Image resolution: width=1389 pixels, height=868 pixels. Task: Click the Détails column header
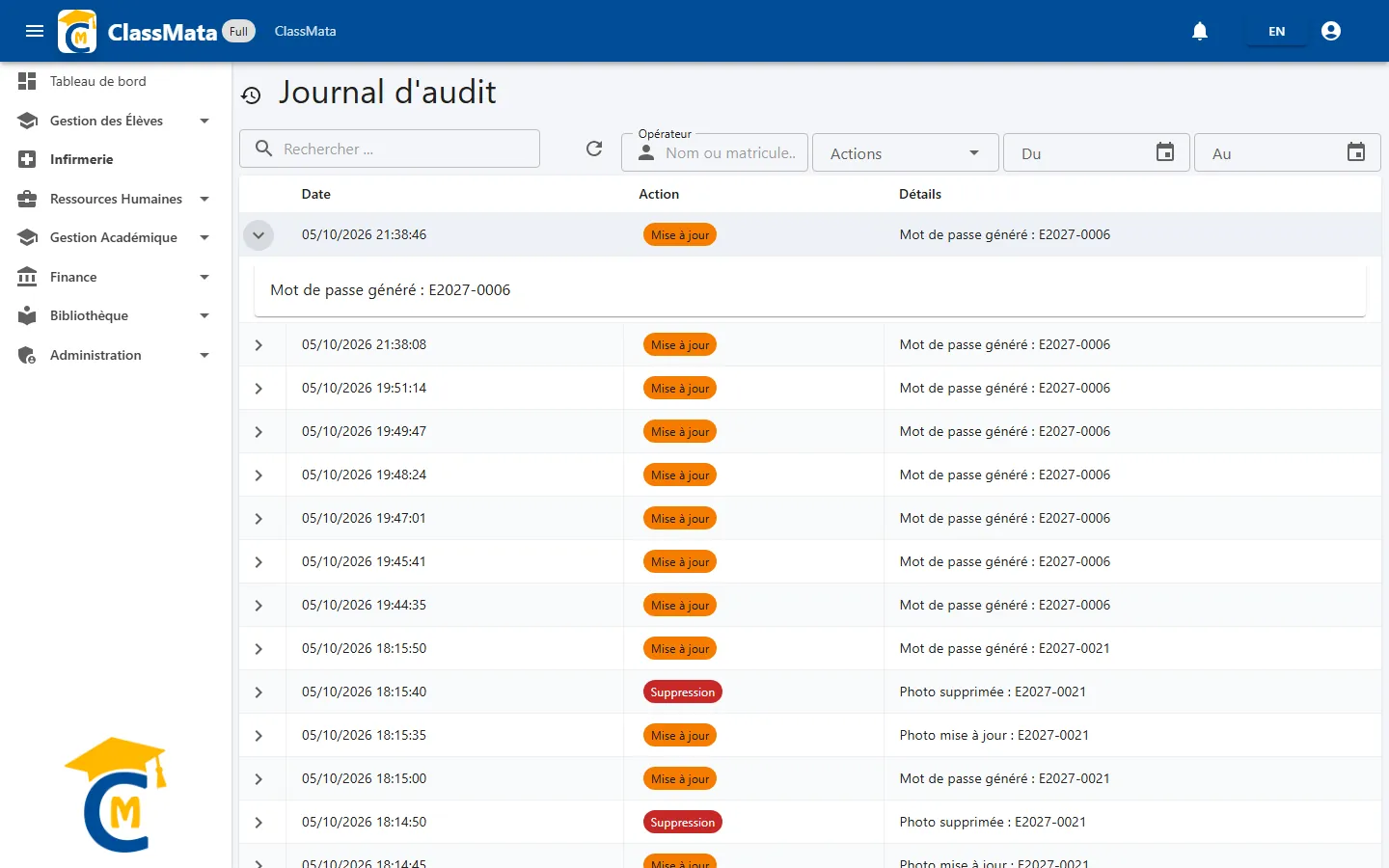(x=920, y=194)
